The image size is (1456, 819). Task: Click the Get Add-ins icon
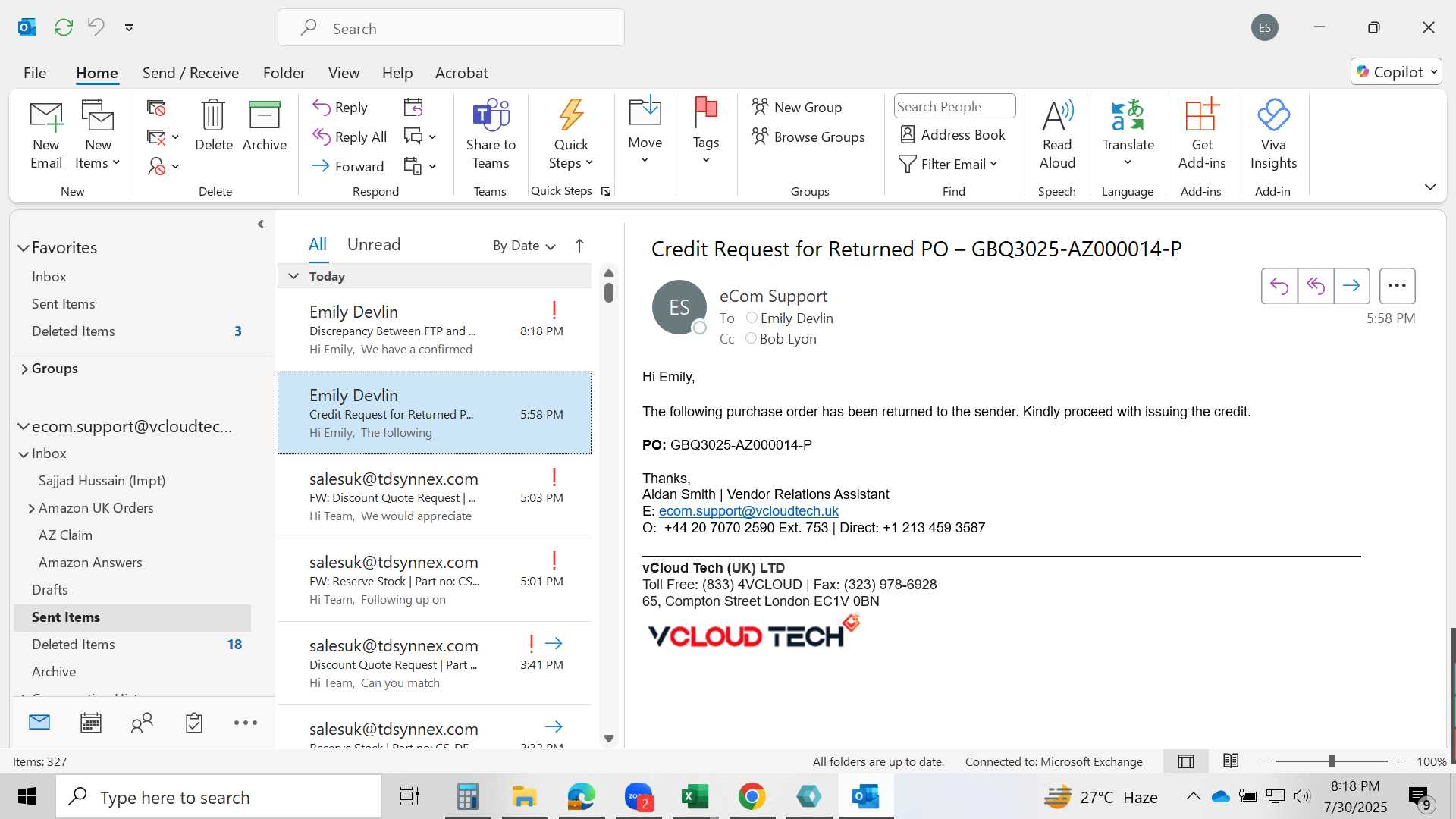pos(1202,115)
